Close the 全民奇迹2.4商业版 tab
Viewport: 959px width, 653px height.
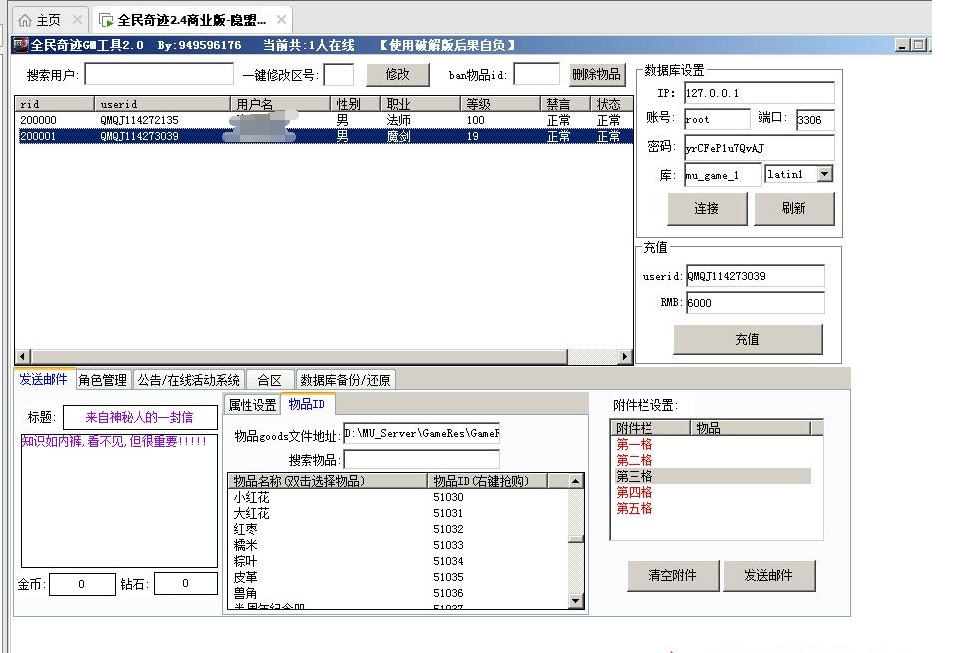click(281, 20)
